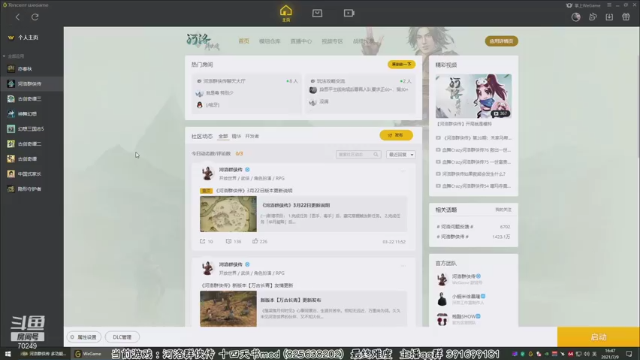The width and height of the screenshot is (640, 360).
Task: Launch the game with 启动 button
Action: pos(598,337)
